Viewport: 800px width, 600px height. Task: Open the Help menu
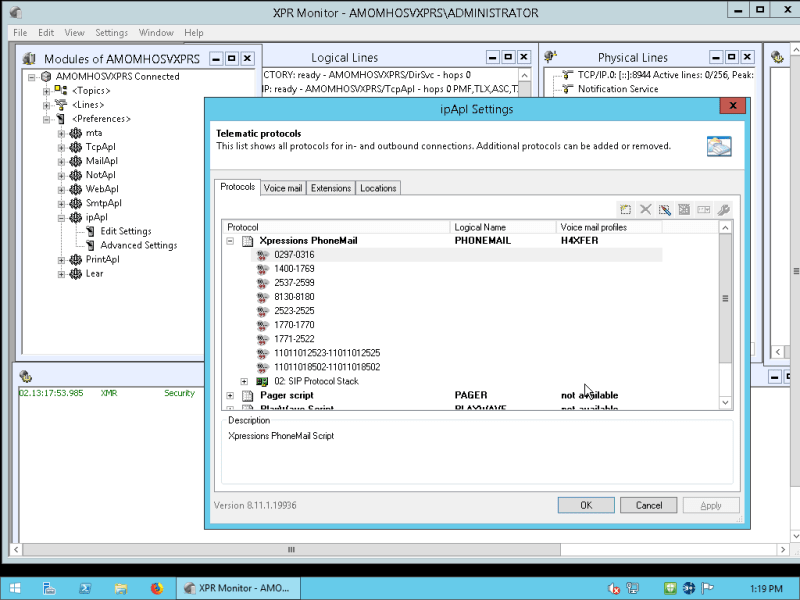coord(193,33)
